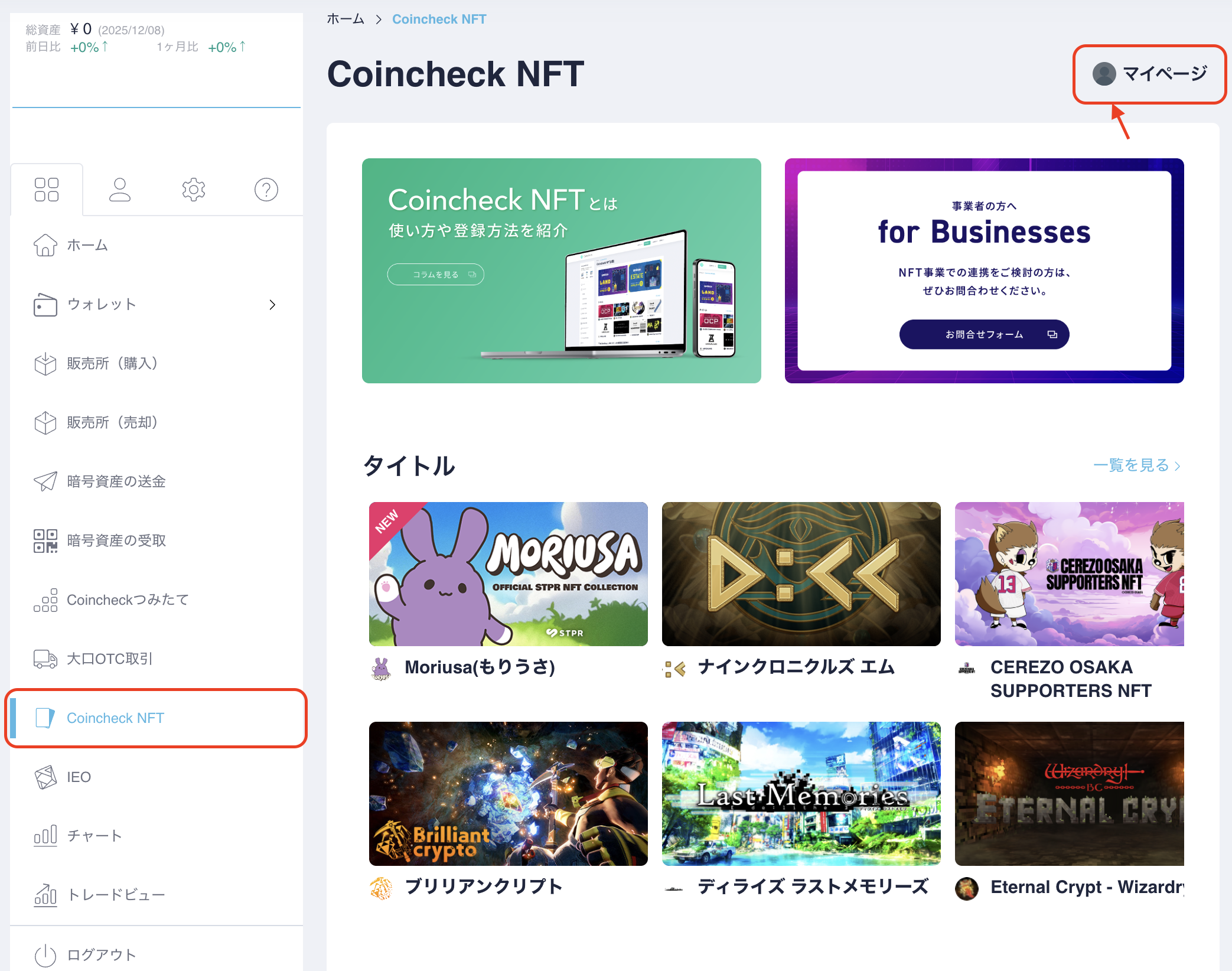1232x971 pixels.
Task: Open the help question mark icon
Action: [266, 190]
